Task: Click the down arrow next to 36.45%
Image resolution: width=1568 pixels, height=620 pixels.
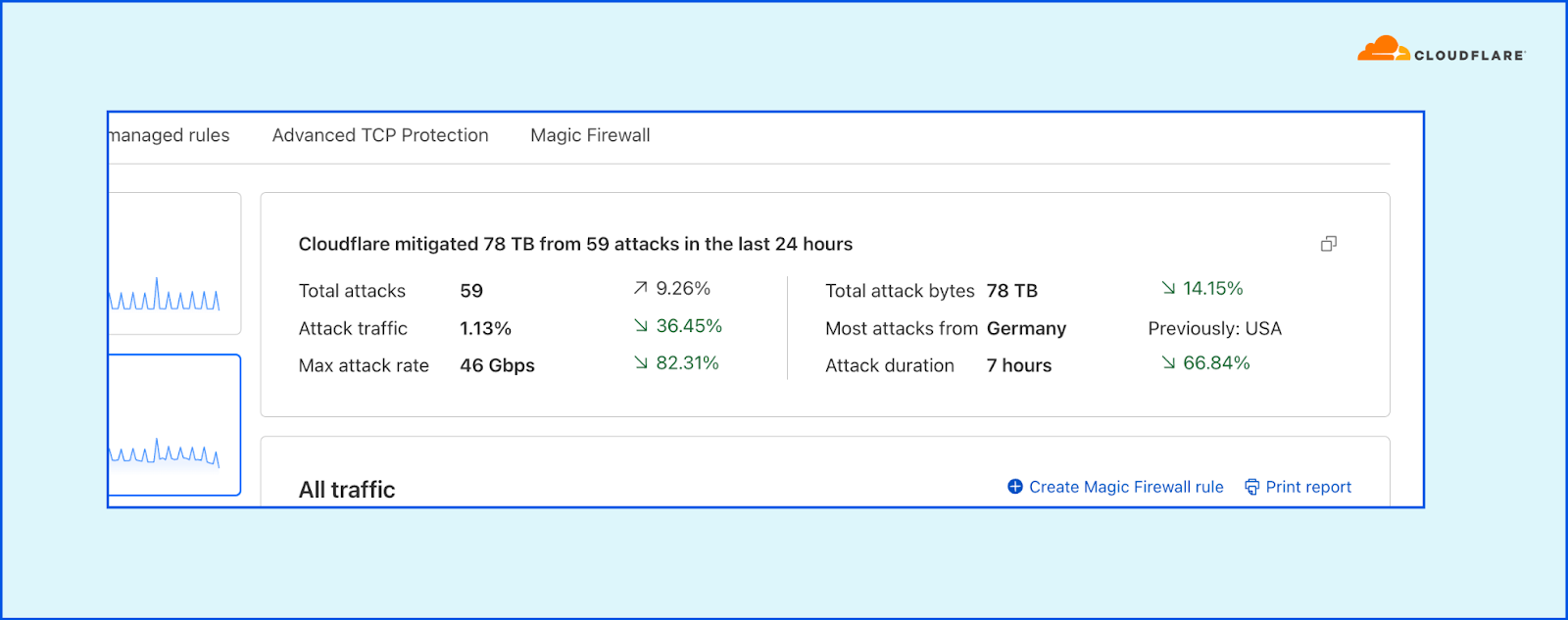Action: (640, 325)
